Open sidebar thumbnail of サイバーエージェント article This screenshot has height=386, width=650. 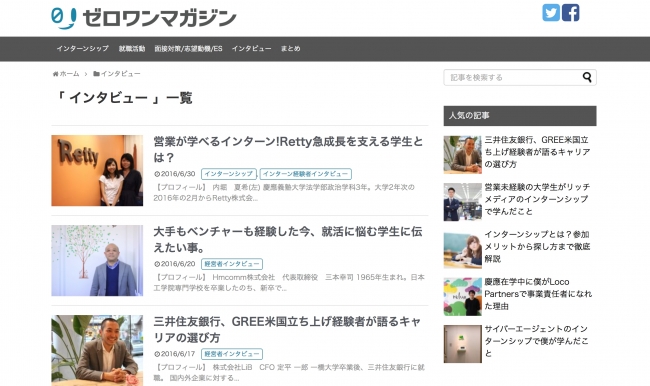click(x=463, y=344)
